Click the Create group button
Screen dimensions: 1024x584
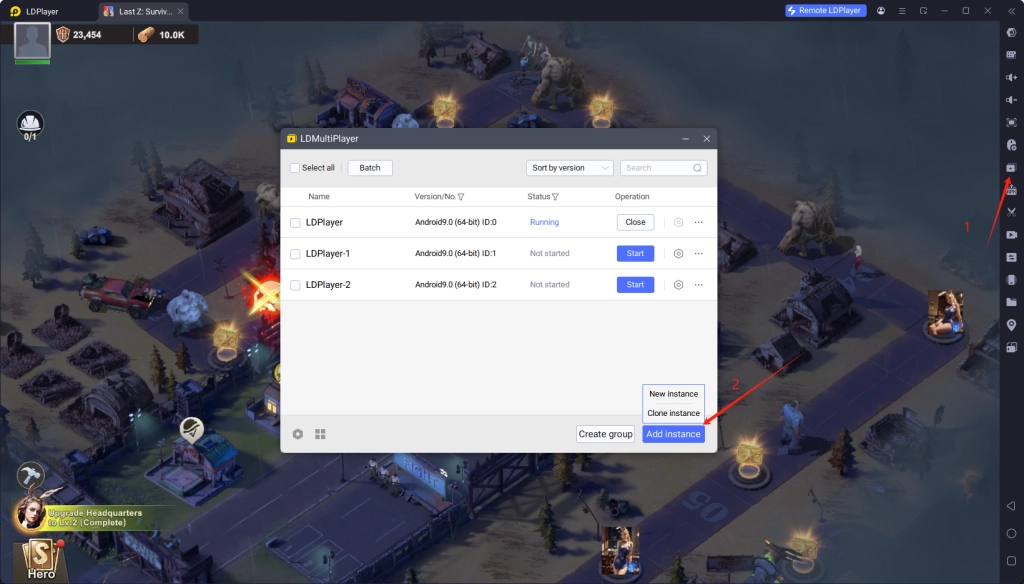(x=605, y=434)
